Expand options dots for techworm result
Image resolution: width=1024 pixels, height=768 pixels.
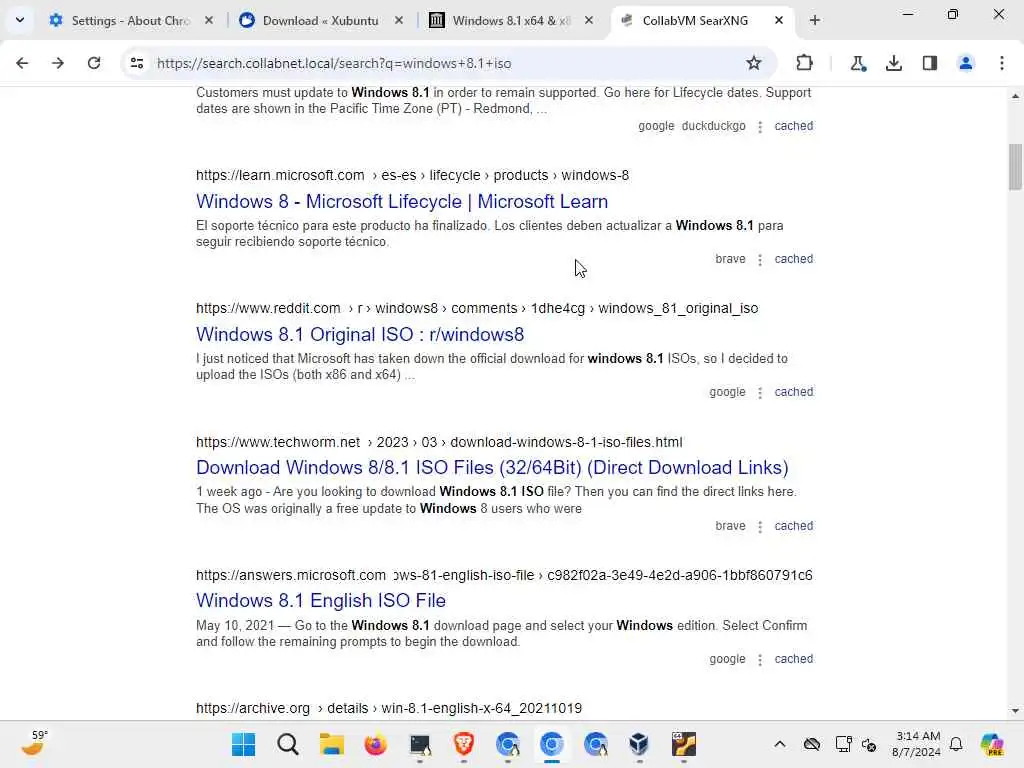point(760,527)
